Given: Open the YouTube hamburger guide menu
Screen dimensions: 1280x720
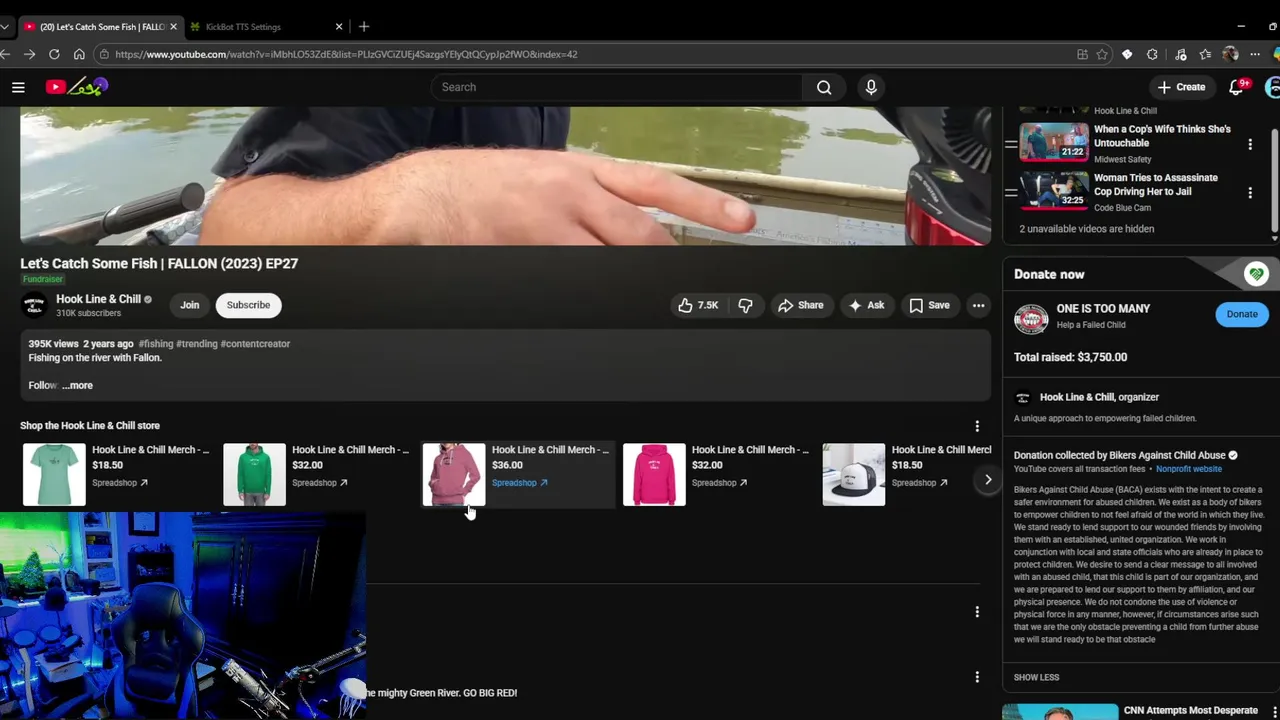Looking at the screenshot, I should tap(18, 87).
